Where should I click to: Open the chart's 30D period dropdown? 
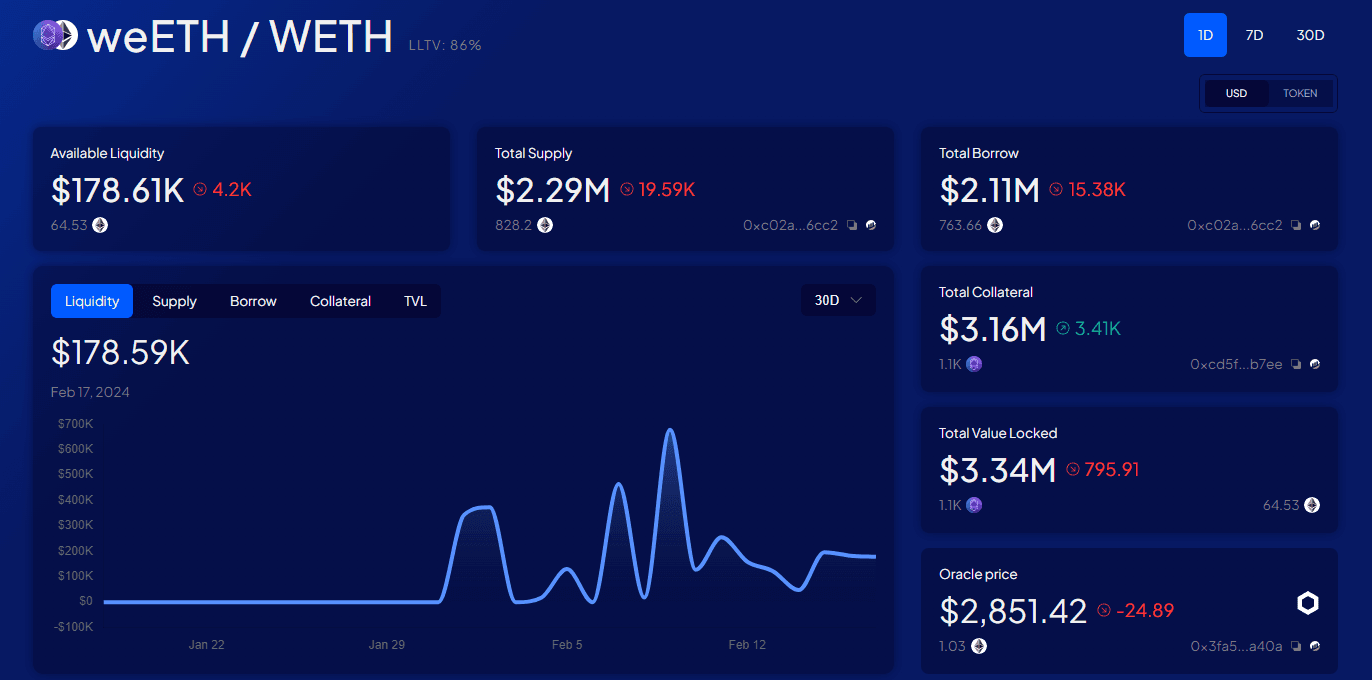(x=838, y=300)
